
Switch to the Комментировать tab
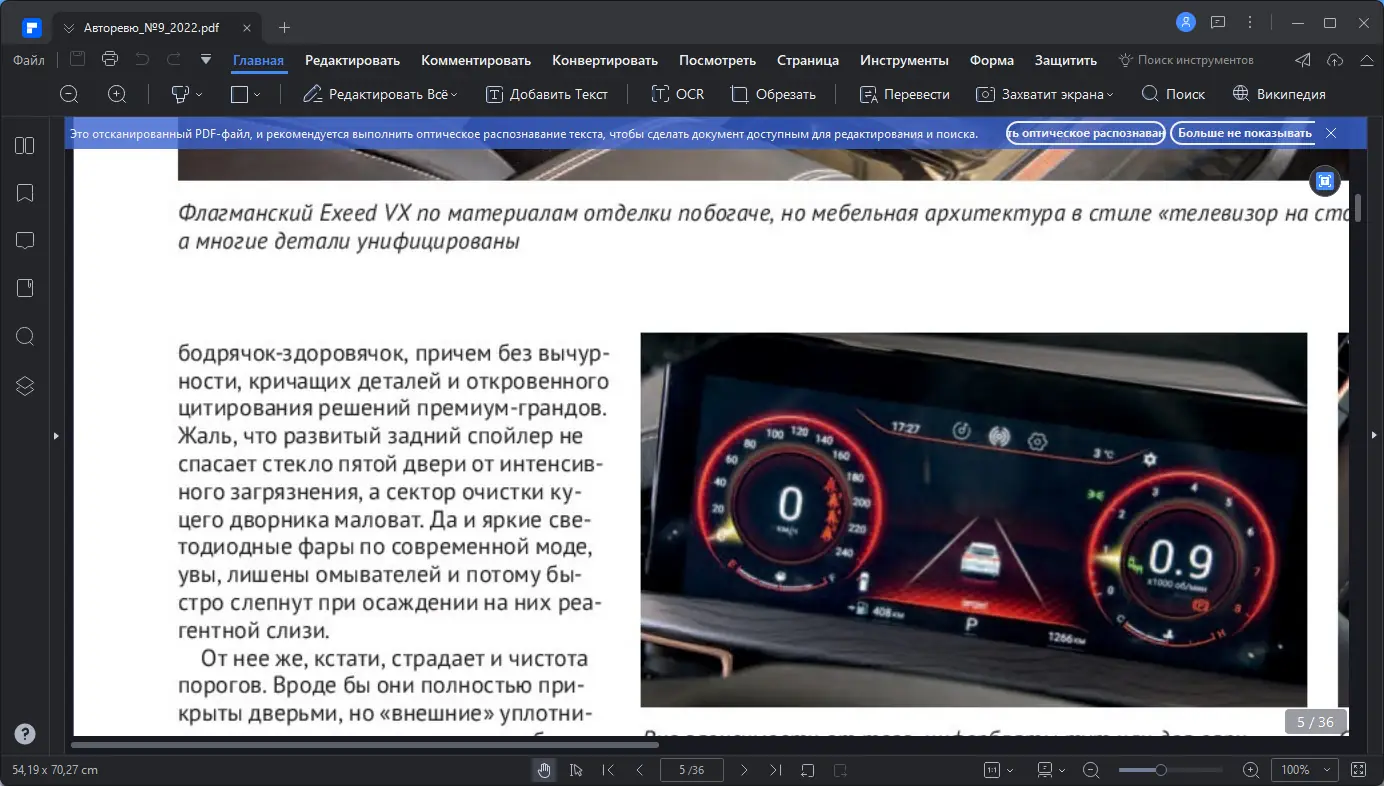tap(476, 60)
